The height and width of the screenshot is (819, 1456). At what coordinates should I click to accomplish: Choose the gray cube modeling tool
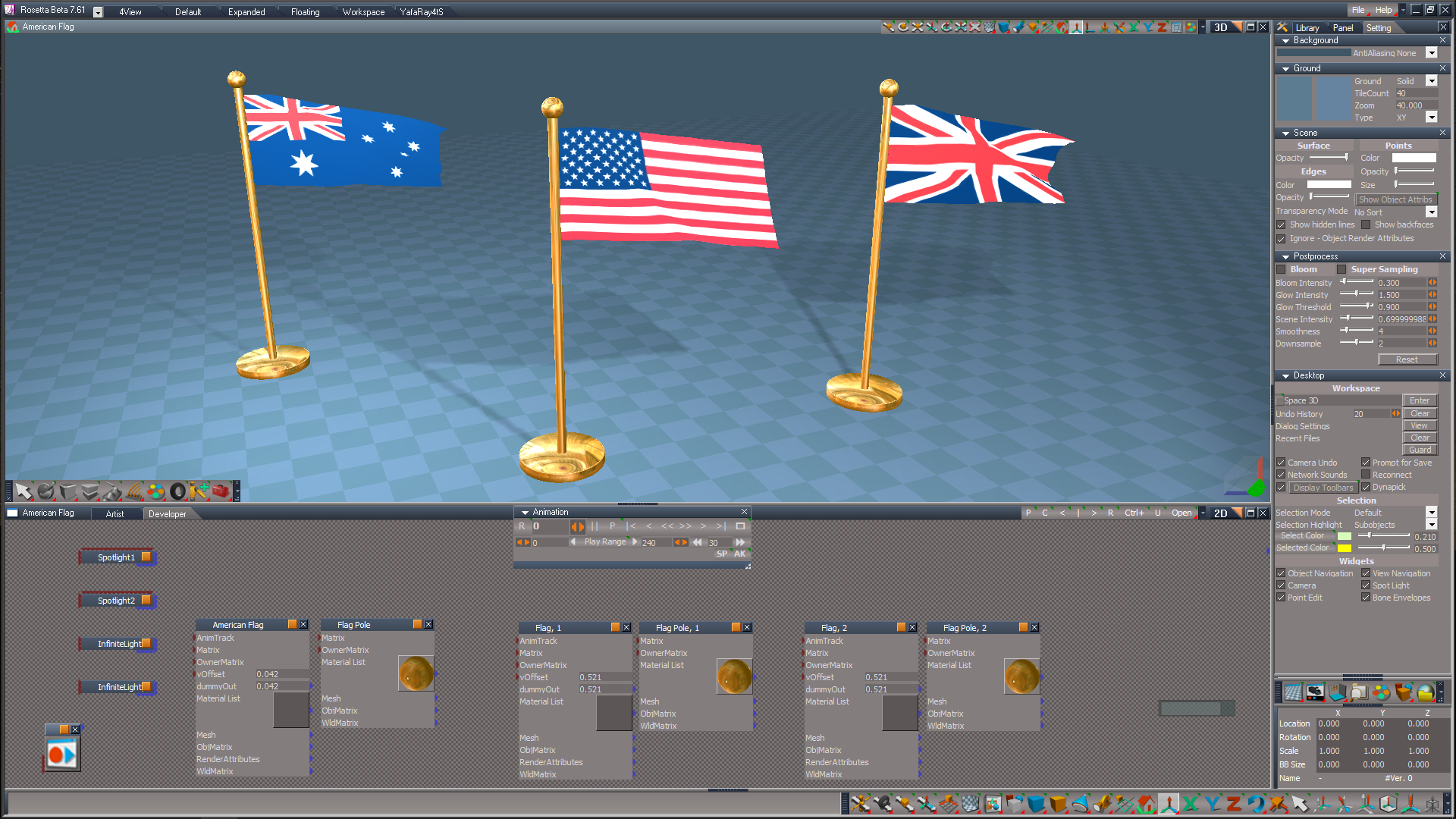point(67,491)
